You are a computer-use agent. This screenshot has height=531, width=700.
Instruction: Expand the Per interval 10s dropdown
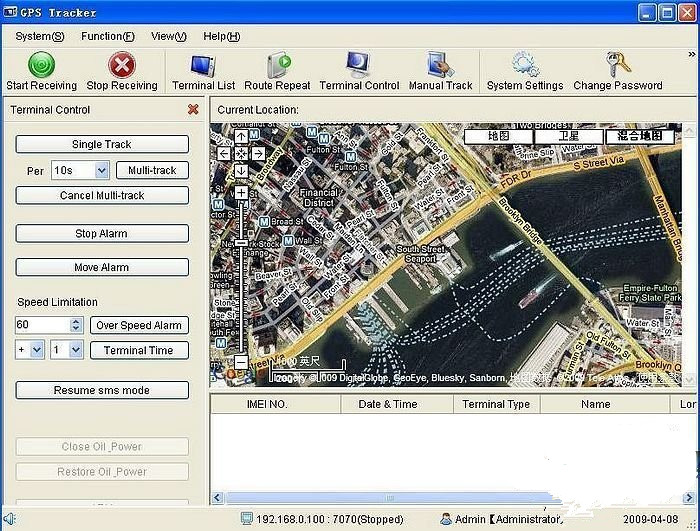(x=101, y=171)
